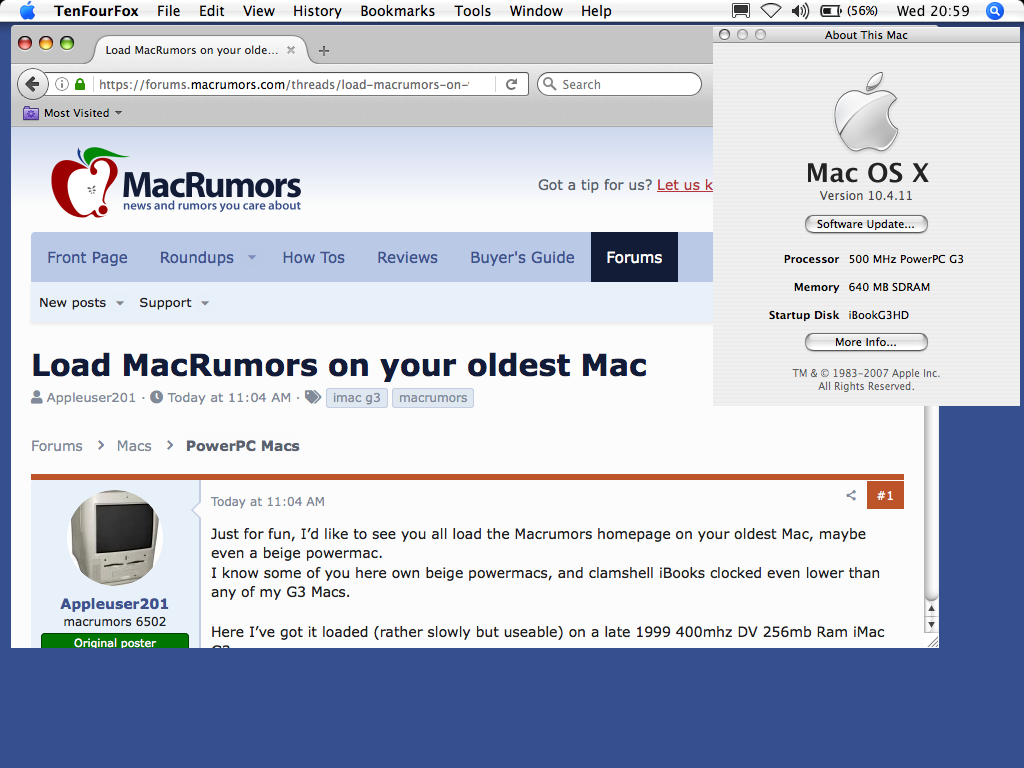Screen dimensions: 1024x768
Task: Open the File menu
Action: click(x=168, y=11)
